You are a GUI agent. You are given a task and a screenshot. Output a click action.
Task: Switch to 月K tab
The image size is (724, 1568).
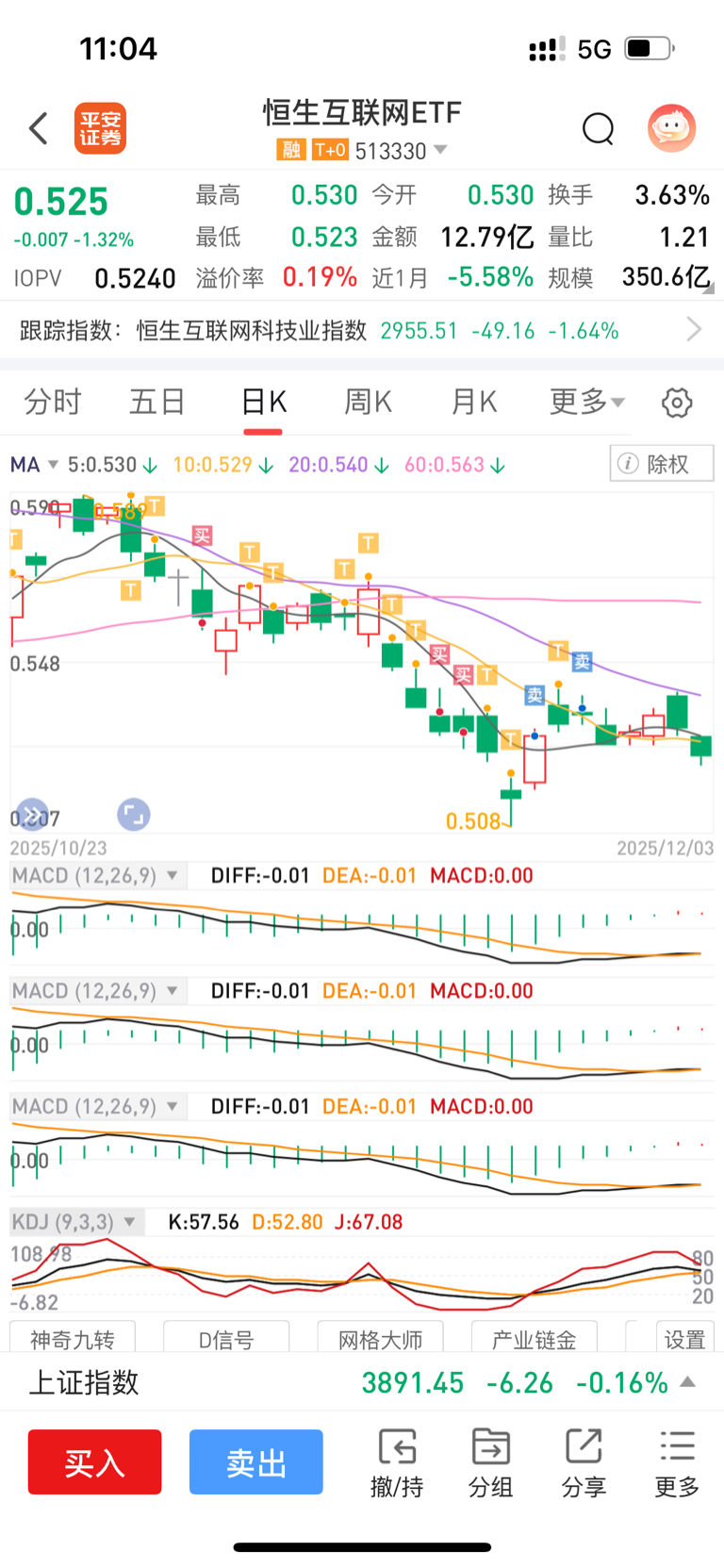pos(474,403)
